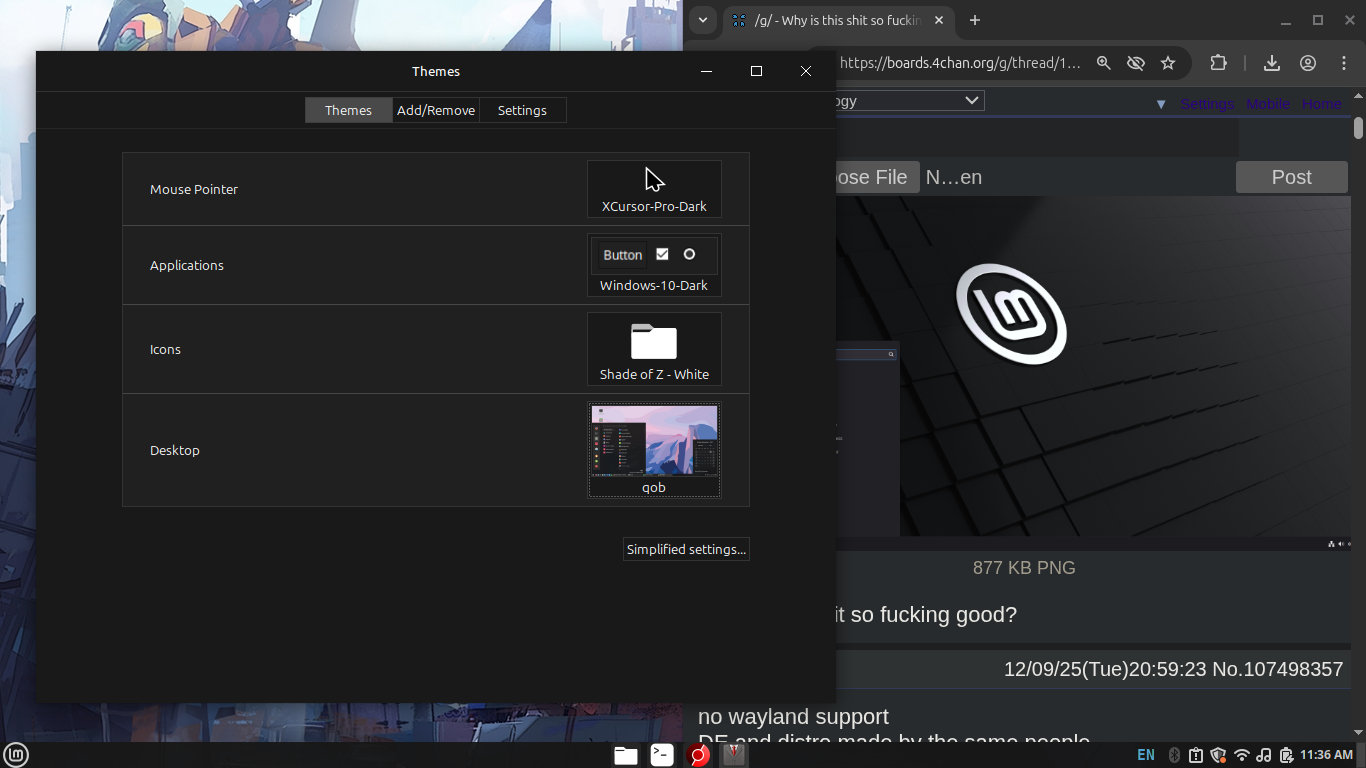Open the browser zoom magnifier icon
The width and height of the screenshot is (1366, 768).
click(1104, 63)
